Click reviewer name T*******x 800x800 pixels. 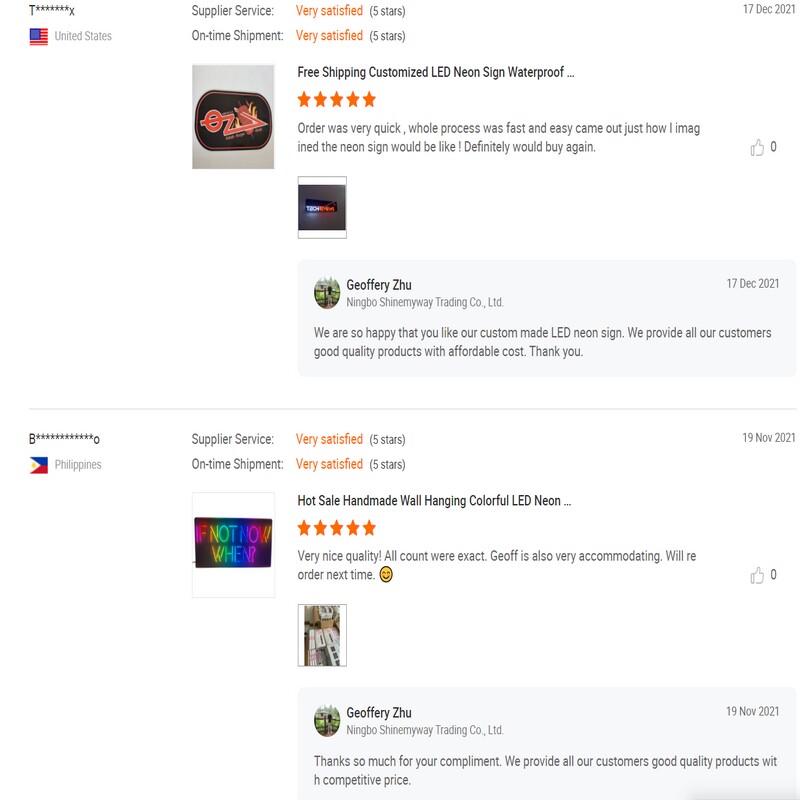(x=52, y=10)
